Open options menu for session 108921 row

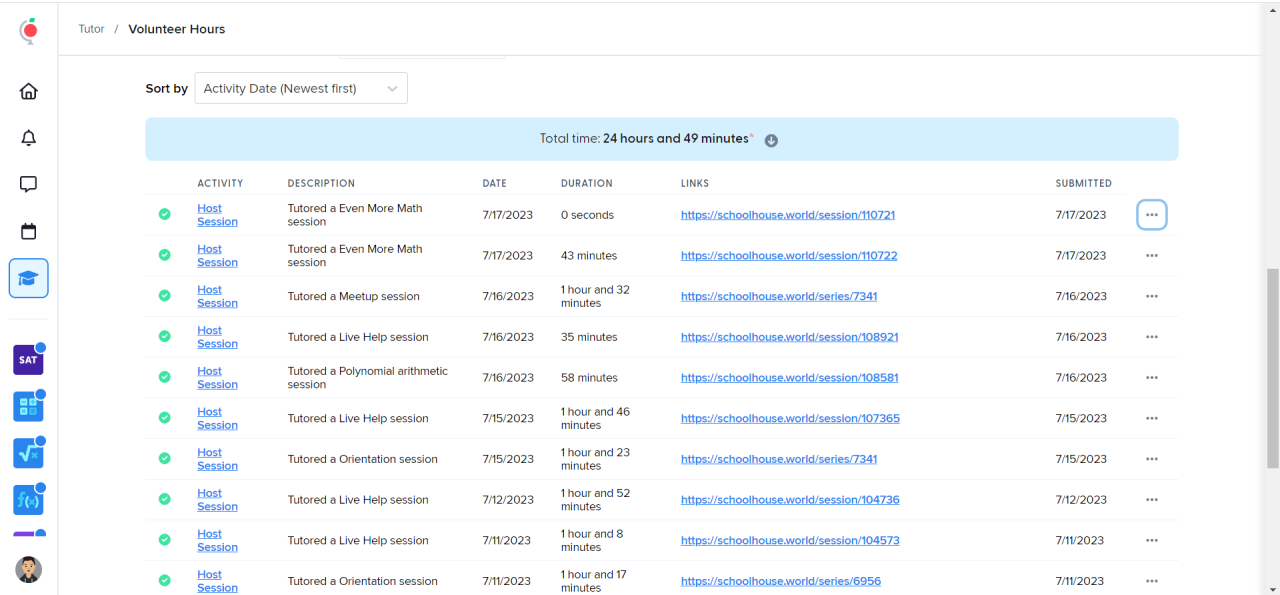(1151, 337)
